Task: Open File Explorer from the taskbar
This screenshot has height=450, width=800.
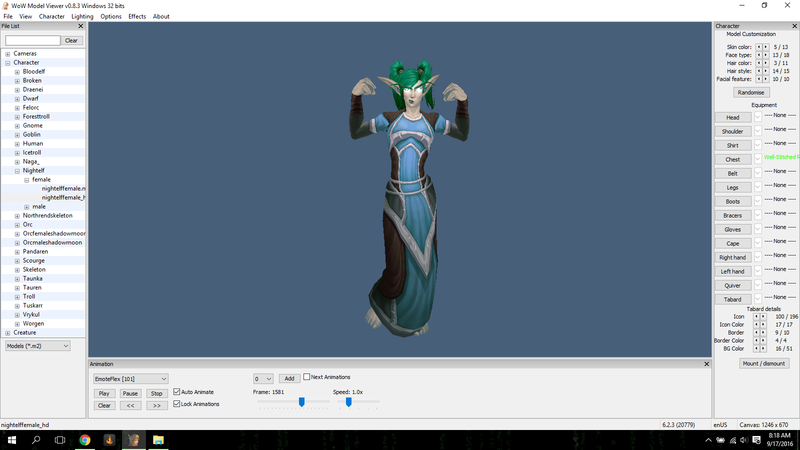Action: (158, 440)
